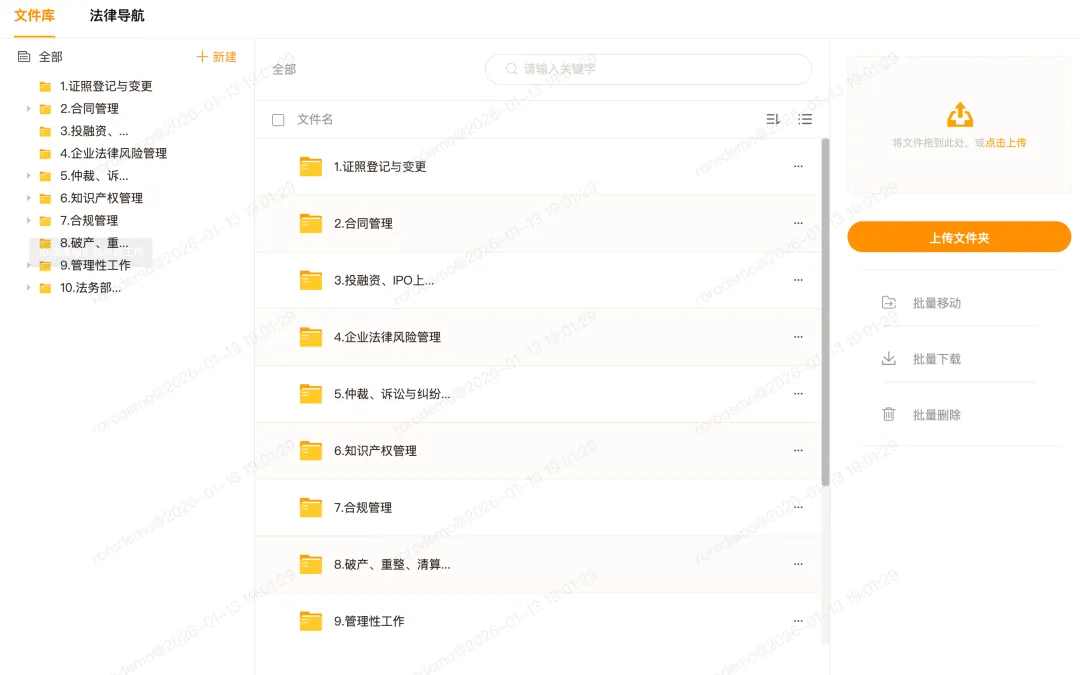Expand the 5.仲裁、诉... folder in sidebar
This screenshot has height=675, width=1080.
29,176
